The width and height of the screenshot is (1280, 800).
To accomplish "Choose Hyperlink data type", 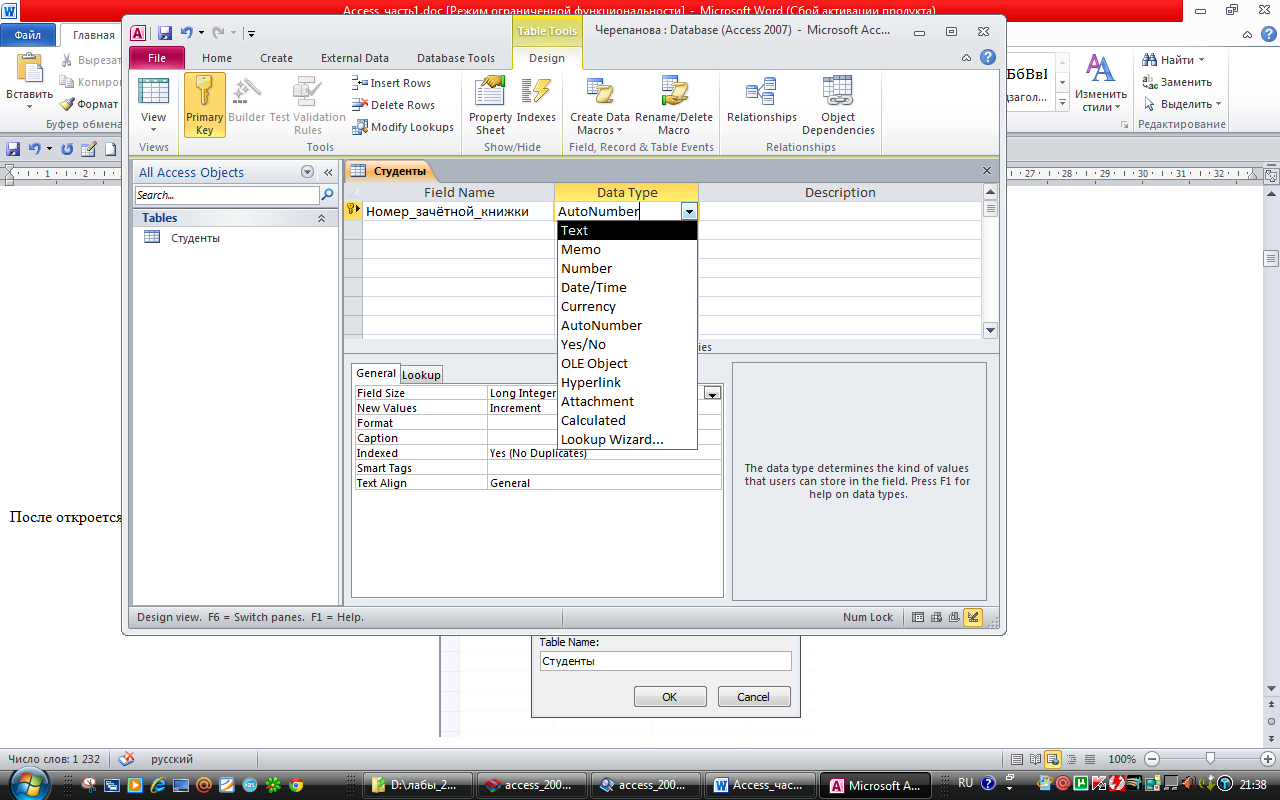I will click(x=627, y=383).
